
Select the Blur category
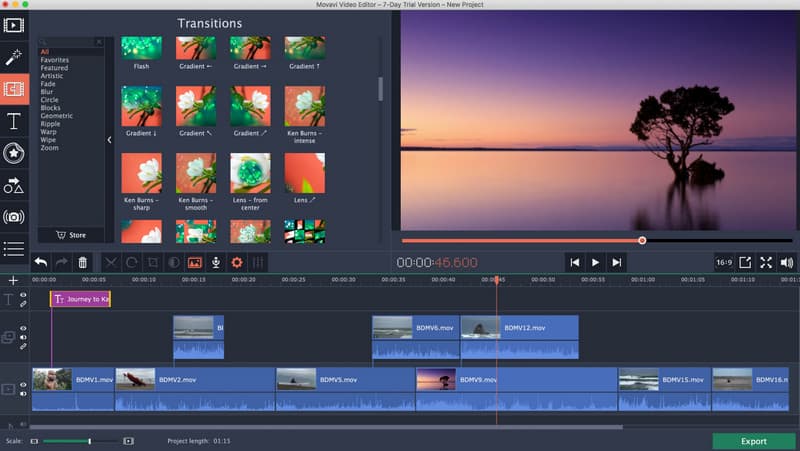point(46,92)
